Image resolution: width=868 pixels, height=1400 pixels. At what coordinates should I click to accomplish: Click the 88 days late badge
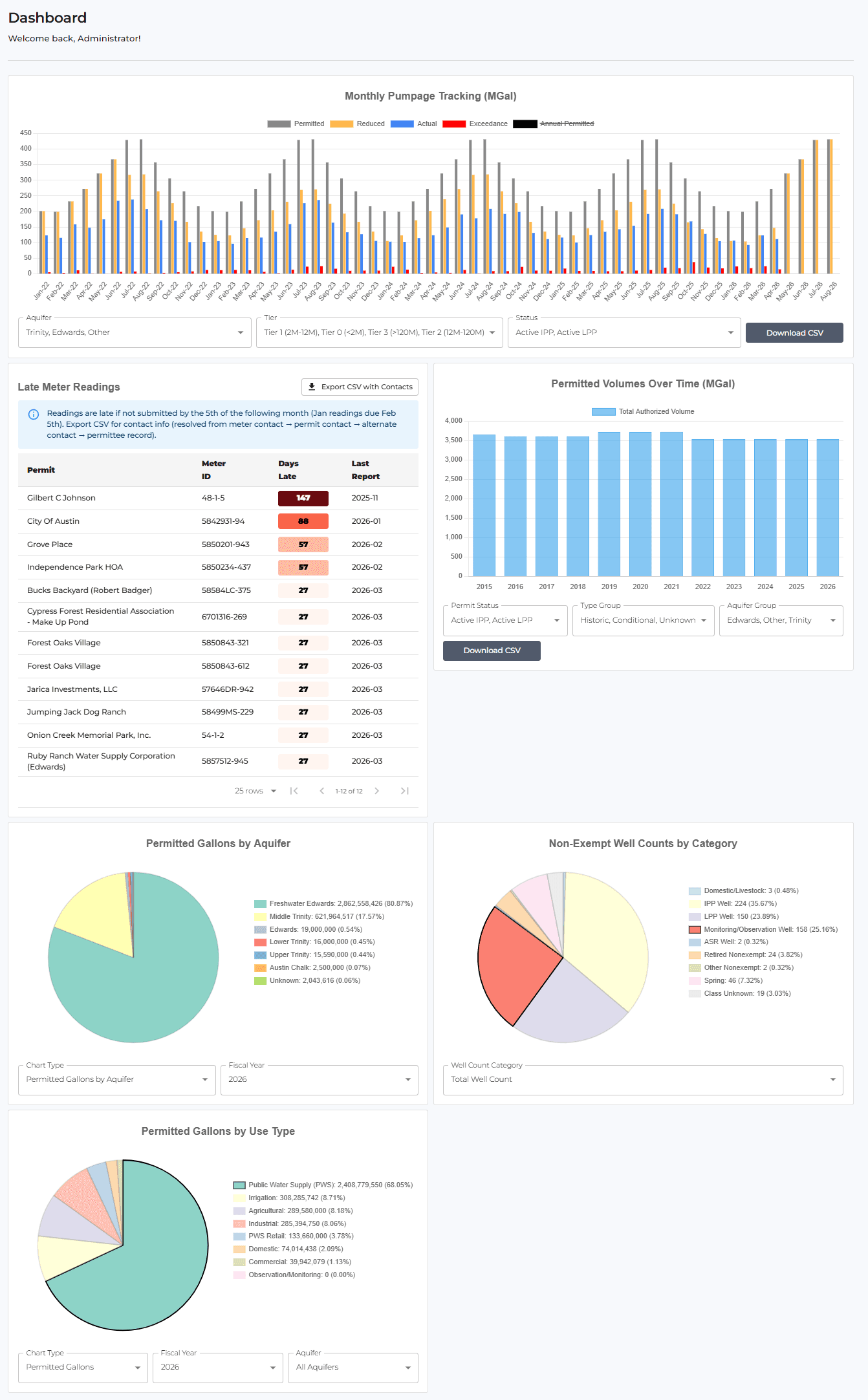pos(303,521)
